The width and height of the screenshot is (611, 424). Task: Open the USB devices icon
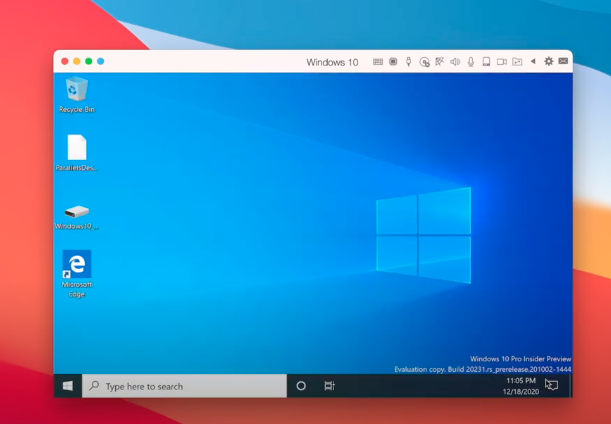[408, 62]
